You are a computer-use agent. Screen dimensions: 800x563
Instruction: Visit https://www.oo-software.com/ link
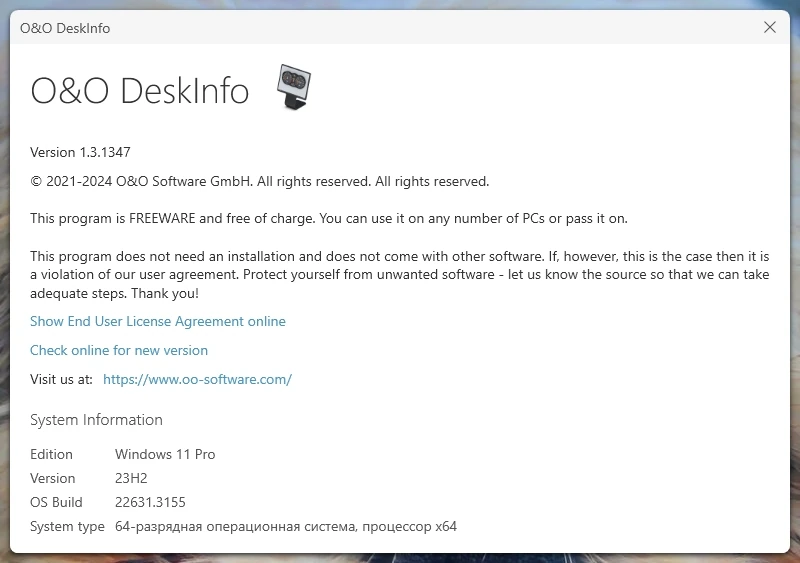click(x=197, y=379)
